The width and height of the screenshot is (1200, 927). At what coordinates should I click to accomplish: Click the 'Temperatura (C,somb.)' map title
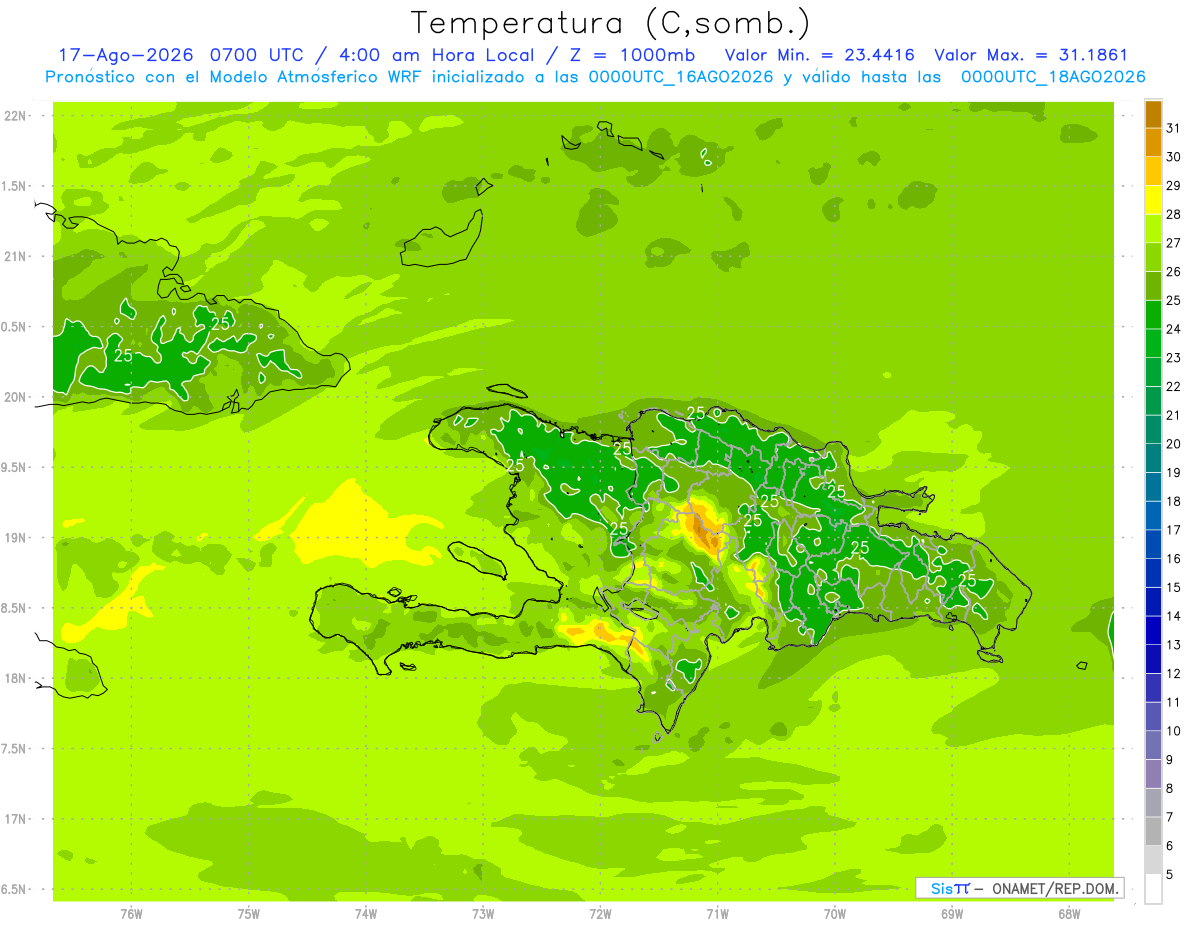(611, 23)
